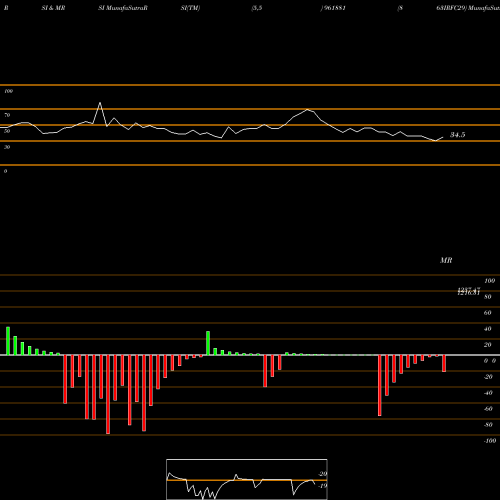Click the 'MR' panel title label
The width and height of the screenshot is (500, 500).
pos(446,260)
